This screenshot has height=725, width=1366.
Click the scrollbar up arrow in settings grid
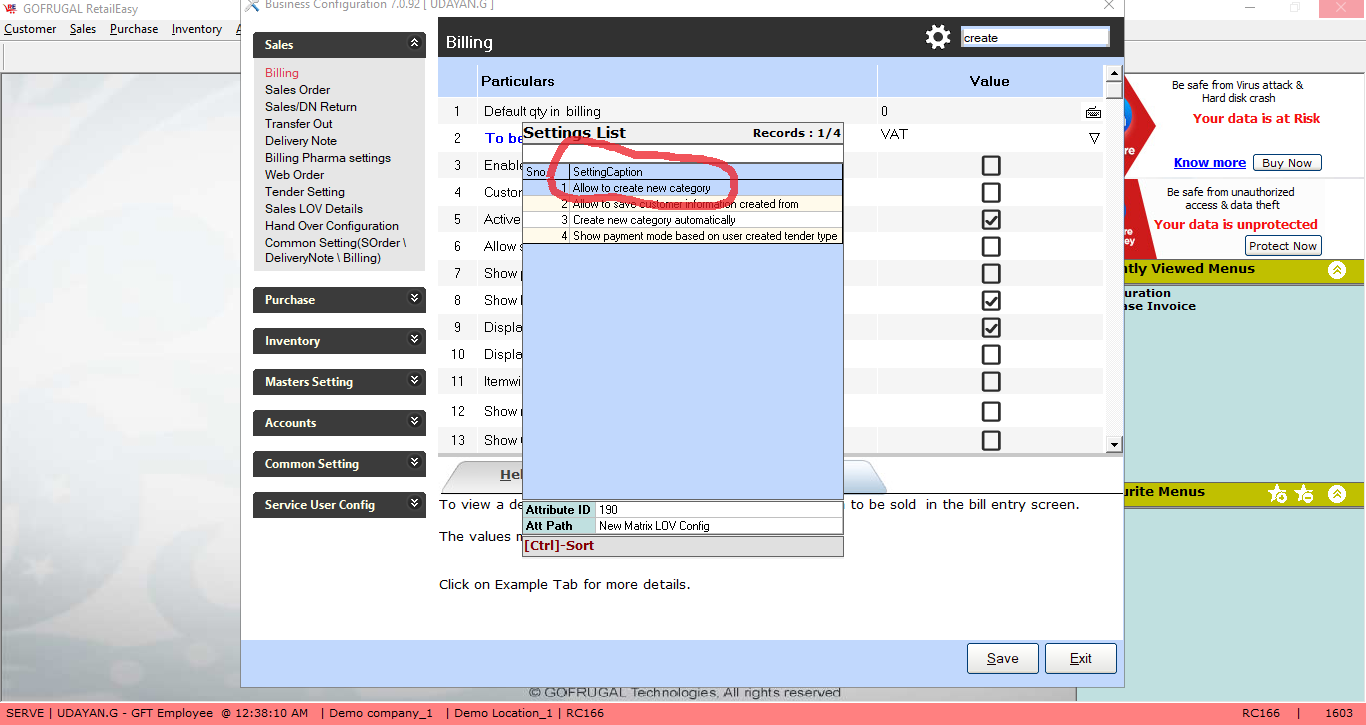click(1113, 74)
